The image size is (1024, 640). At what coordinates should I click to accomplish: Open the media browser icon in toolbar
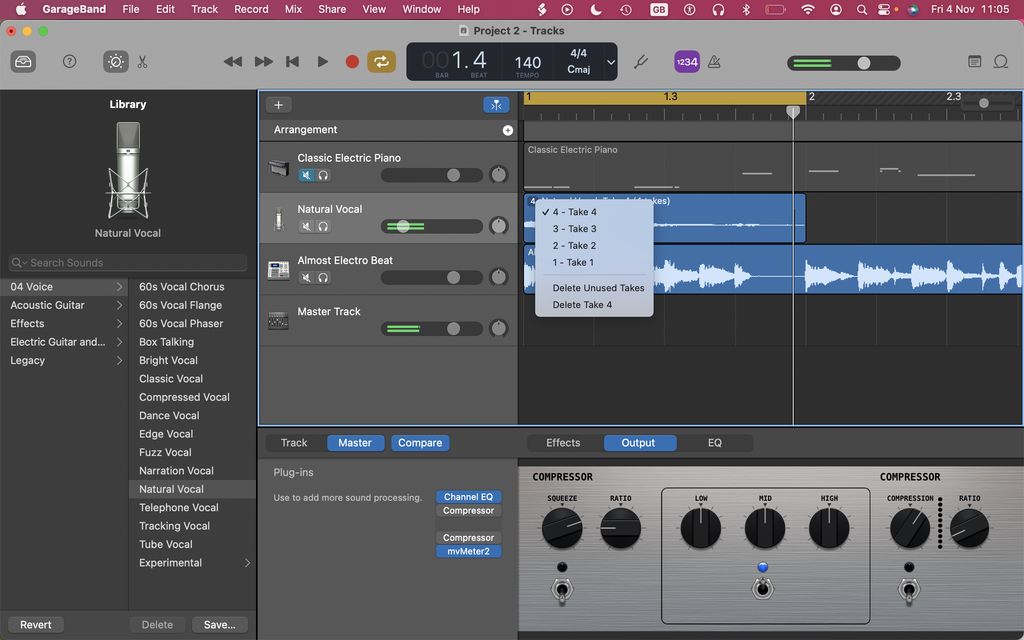[23, 61]
